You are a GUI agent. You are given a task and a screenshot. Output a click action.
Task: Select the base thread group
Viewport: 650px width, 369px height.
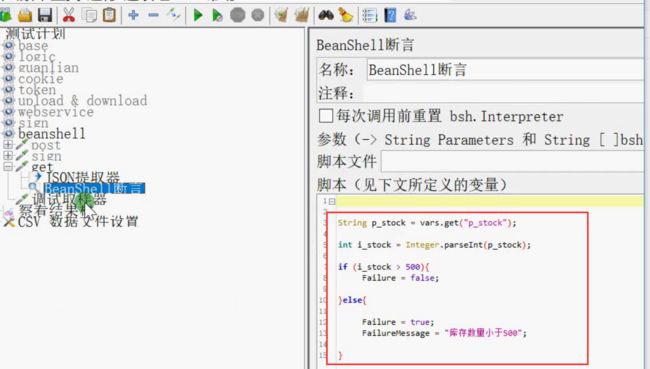tap(33, 45)
